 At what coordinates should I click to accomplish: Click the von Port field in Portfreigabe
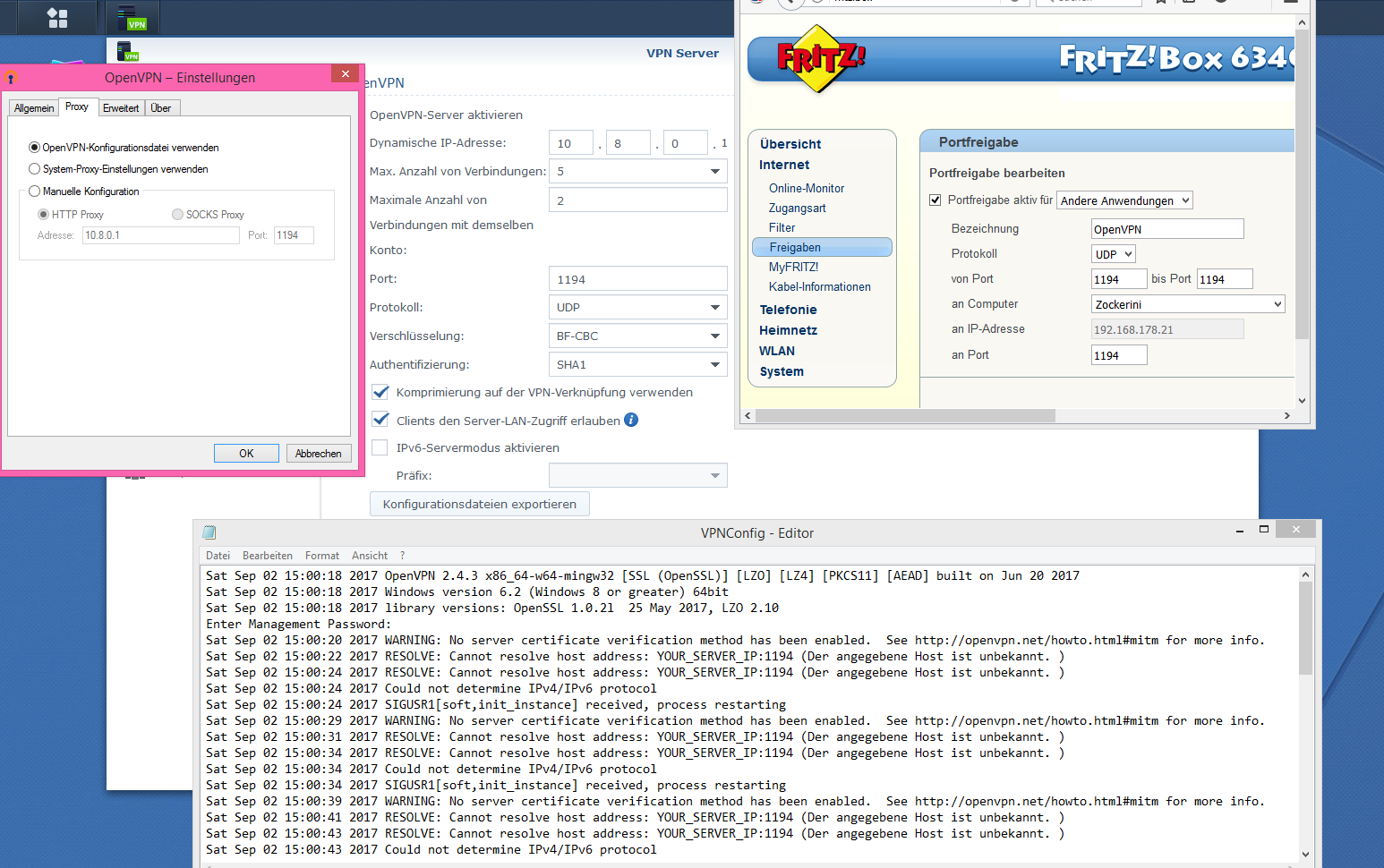coord(1119,279)
